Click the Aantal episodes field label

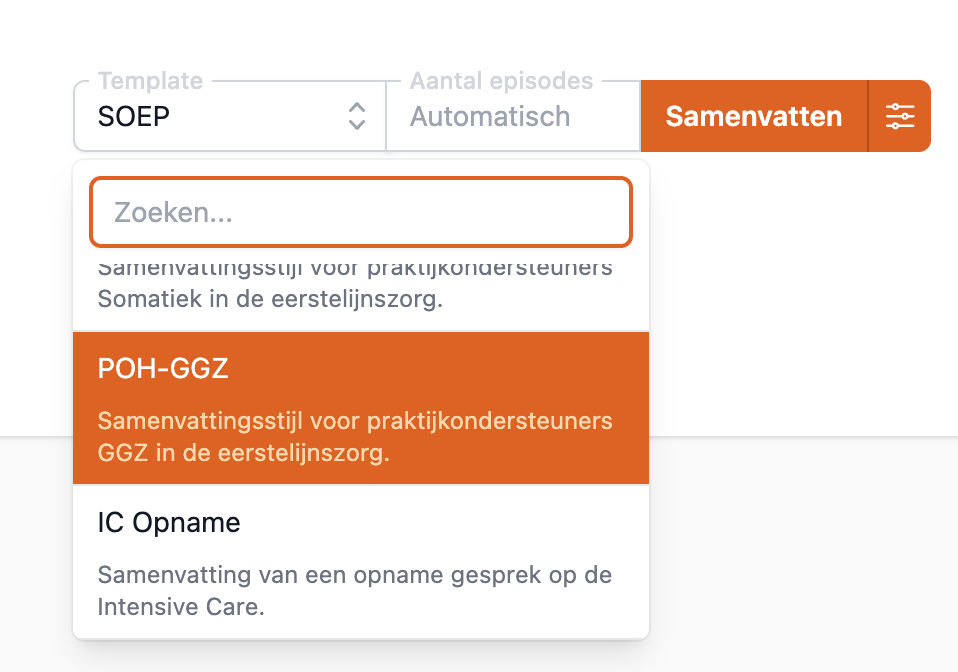point(501,81)
